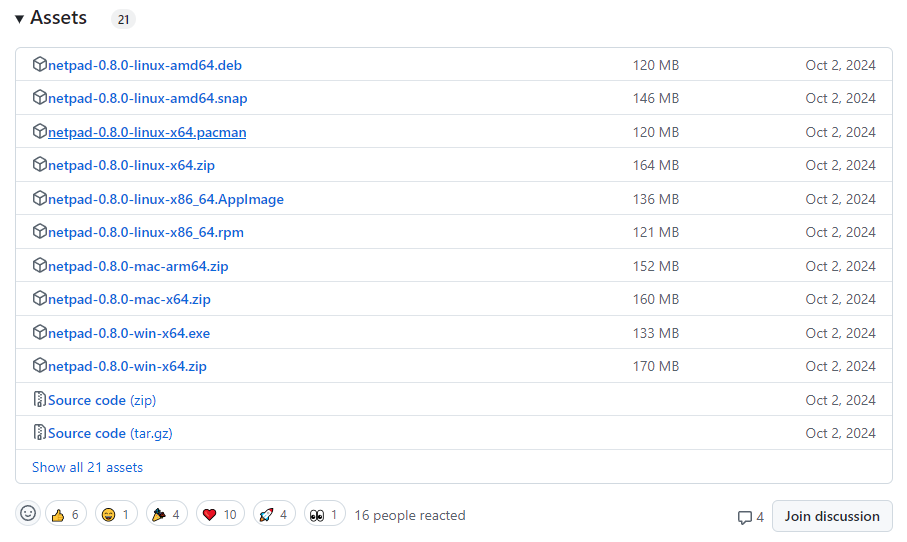Click zip file icon beside Source code (zip)

pos(39,399)
